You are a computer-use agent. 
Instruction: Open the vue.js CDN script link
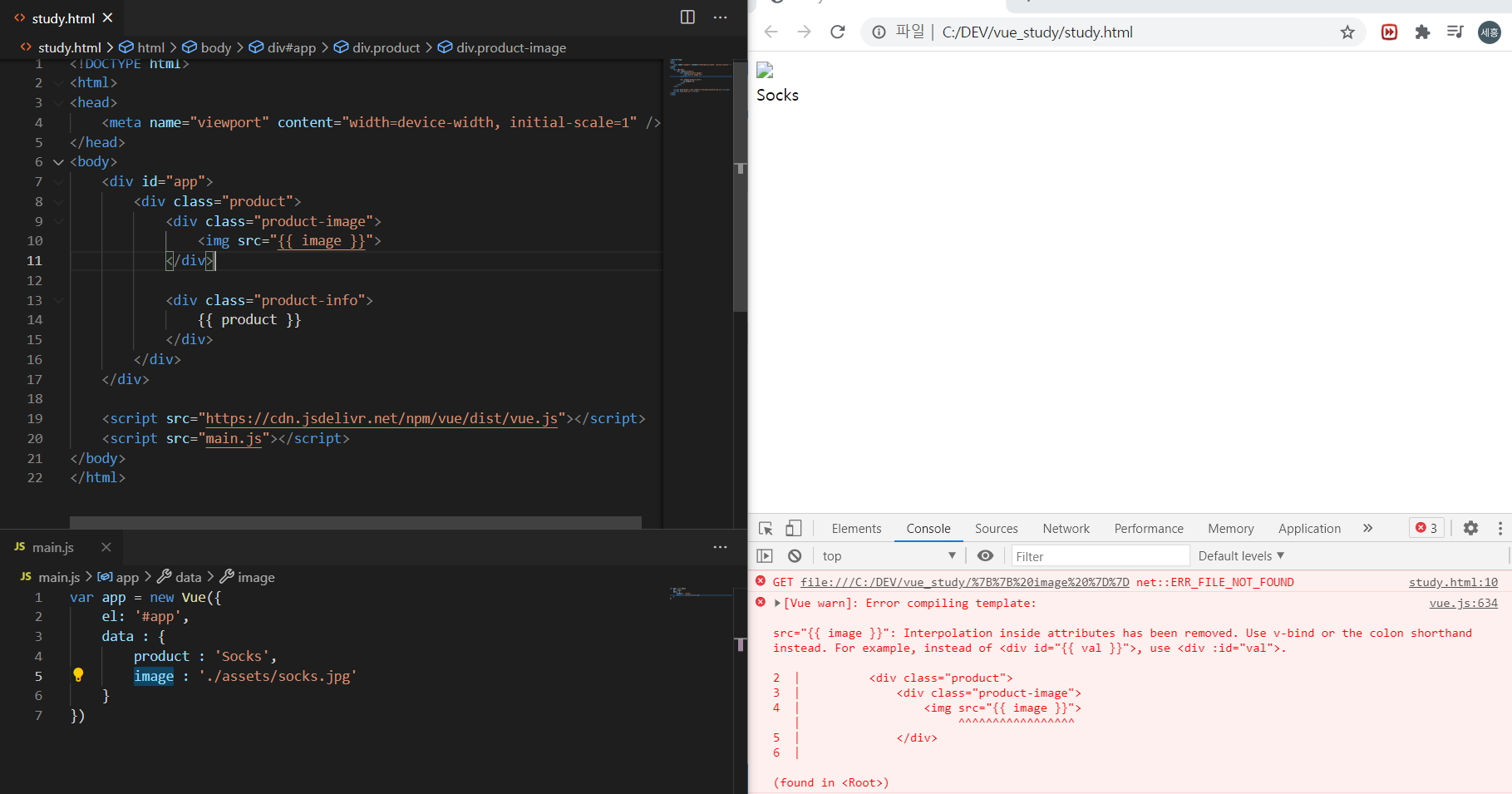(x=382, y=419)
